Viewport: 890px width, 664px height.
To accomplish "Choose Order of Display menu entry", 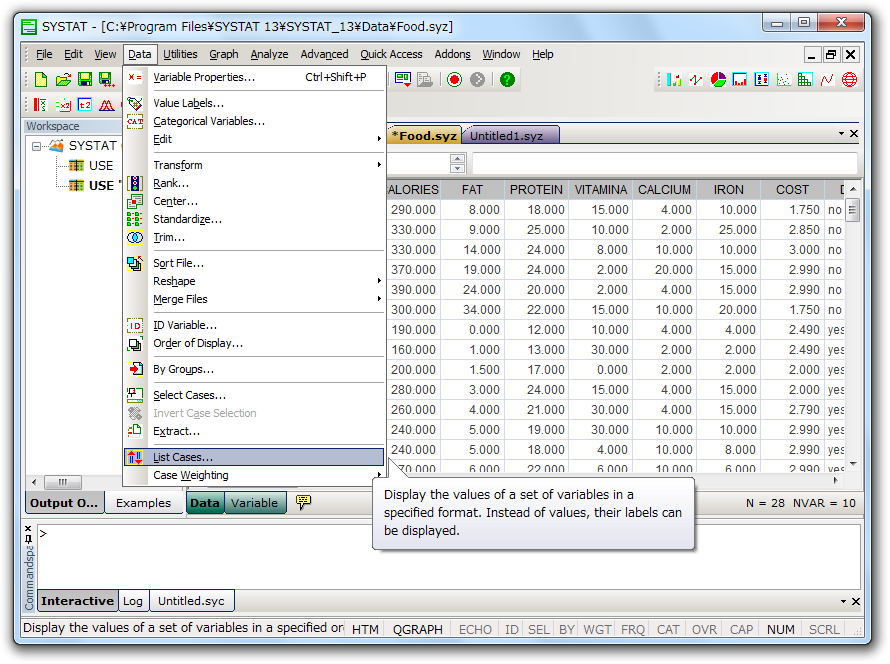I will (x=254, y=343).
